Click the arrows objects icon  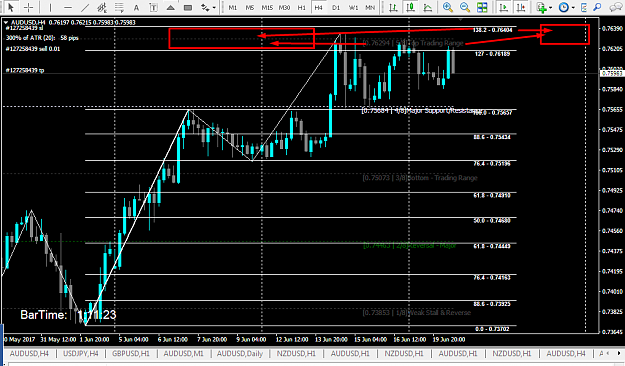[205, 7]
